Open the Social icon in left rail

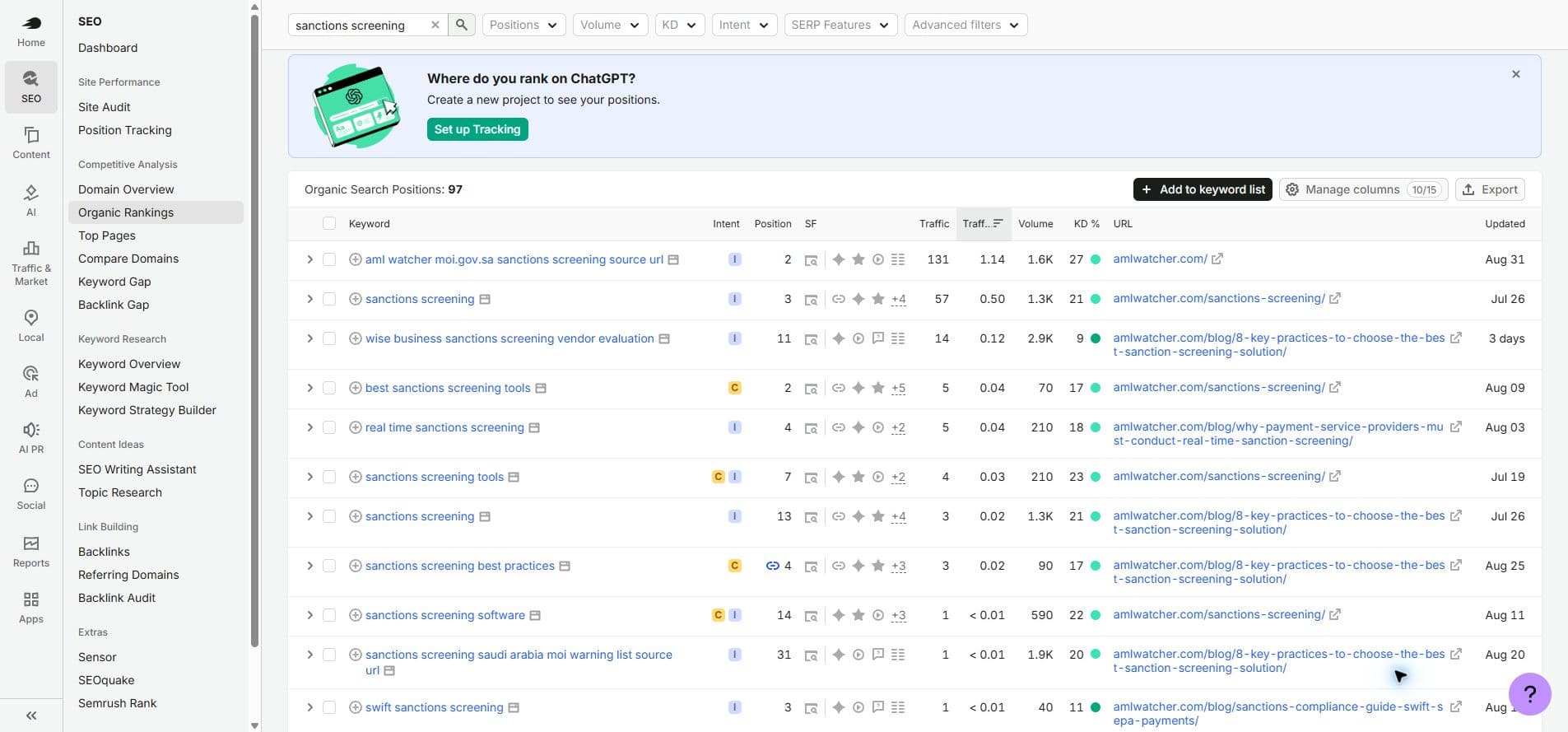(31, 493)
